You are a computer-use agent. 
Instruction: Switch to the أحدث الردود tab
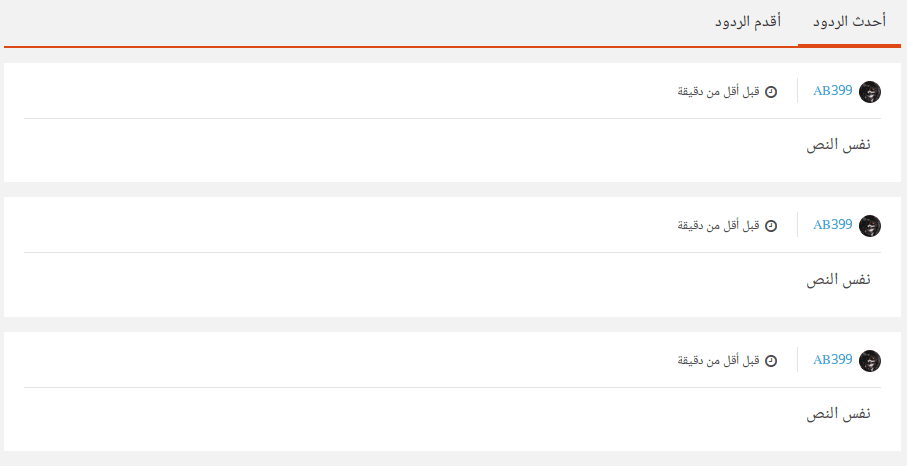[x=849, y=22]
